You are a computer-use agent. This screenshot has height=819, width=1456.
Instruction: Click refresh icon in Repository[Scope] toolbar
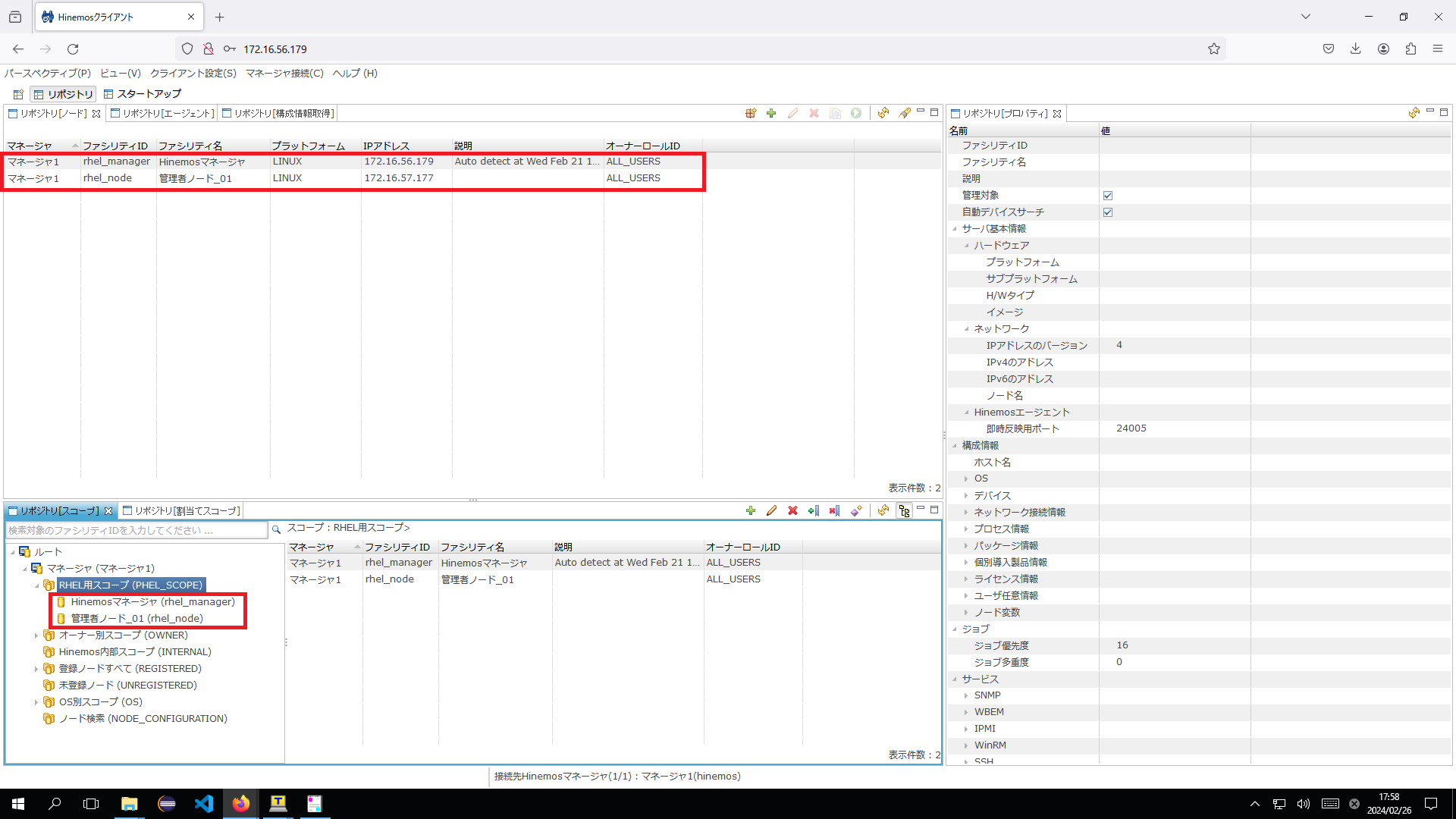[x=883, y=510]
